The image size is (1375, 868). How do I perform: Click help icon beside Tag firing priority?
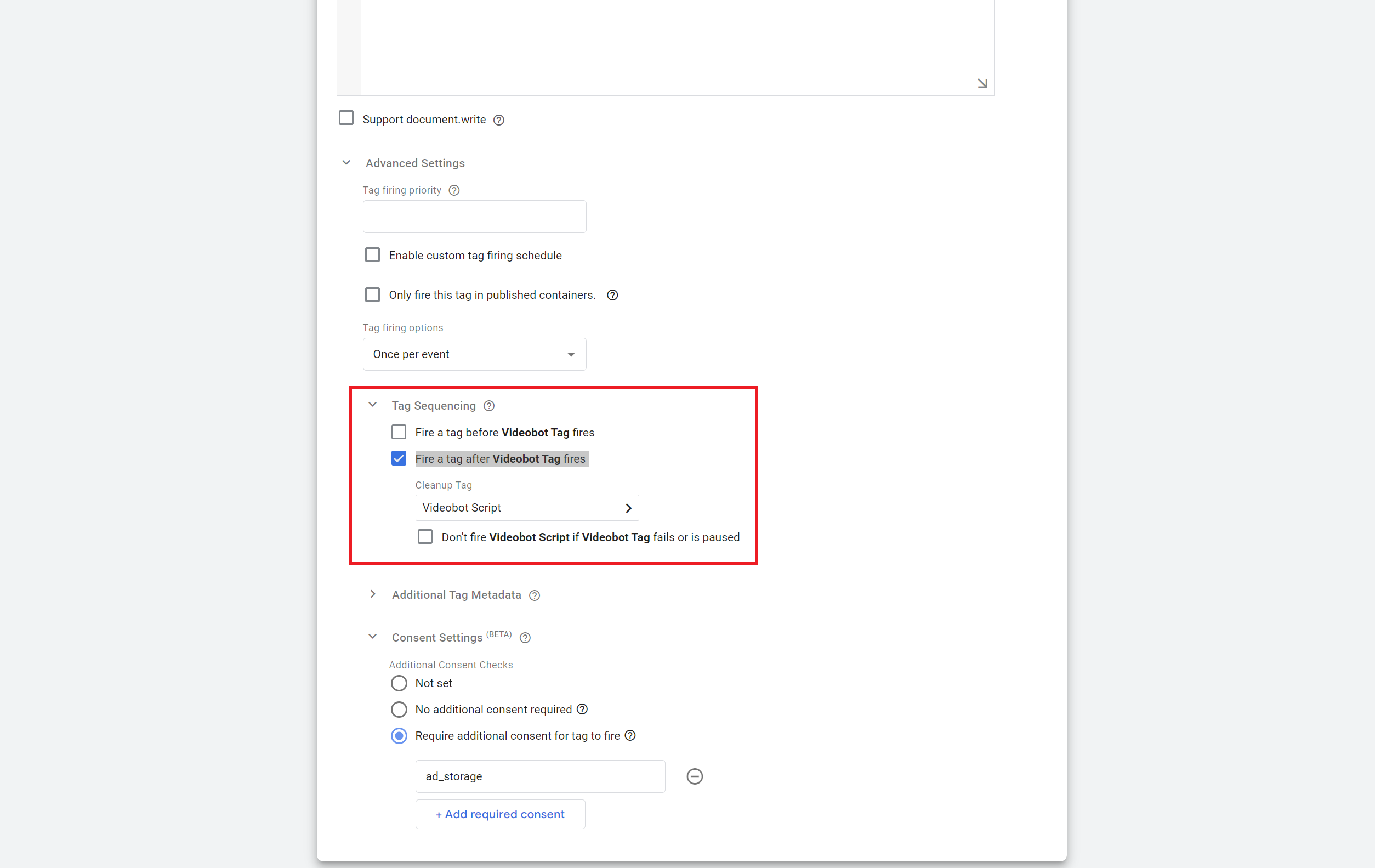click(x=454, y=190)
